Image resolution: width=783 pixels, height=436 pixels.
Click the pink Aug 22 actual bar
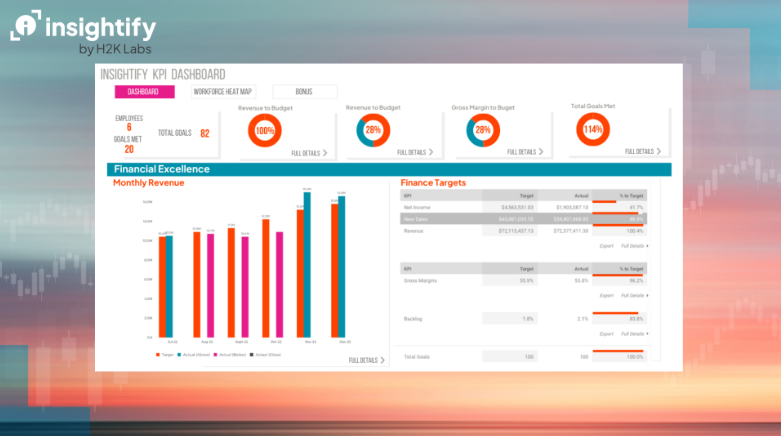pyautogui.click(x=211, y=286)
